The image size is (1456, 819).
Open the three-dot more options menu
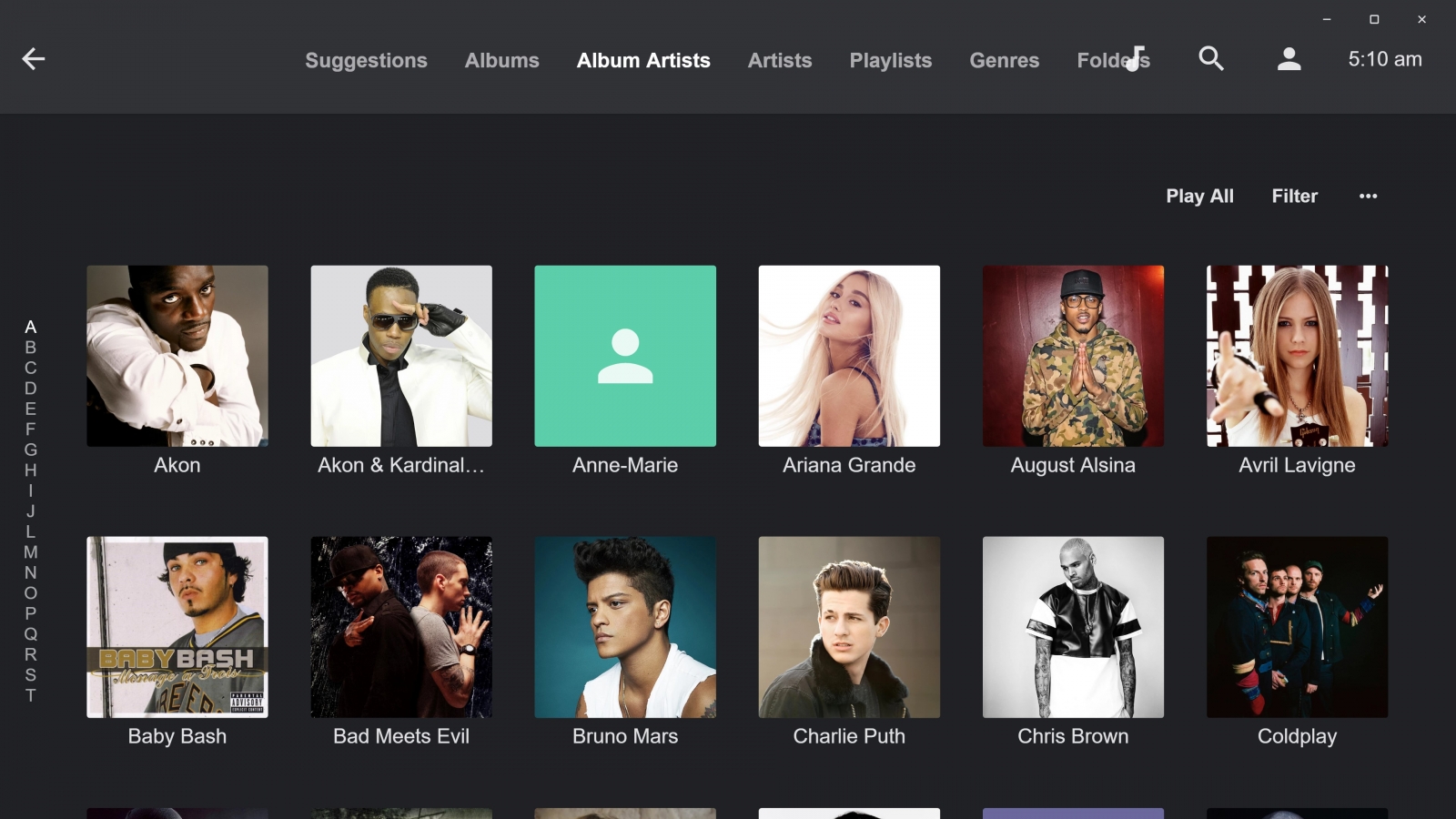point(1368,196)
